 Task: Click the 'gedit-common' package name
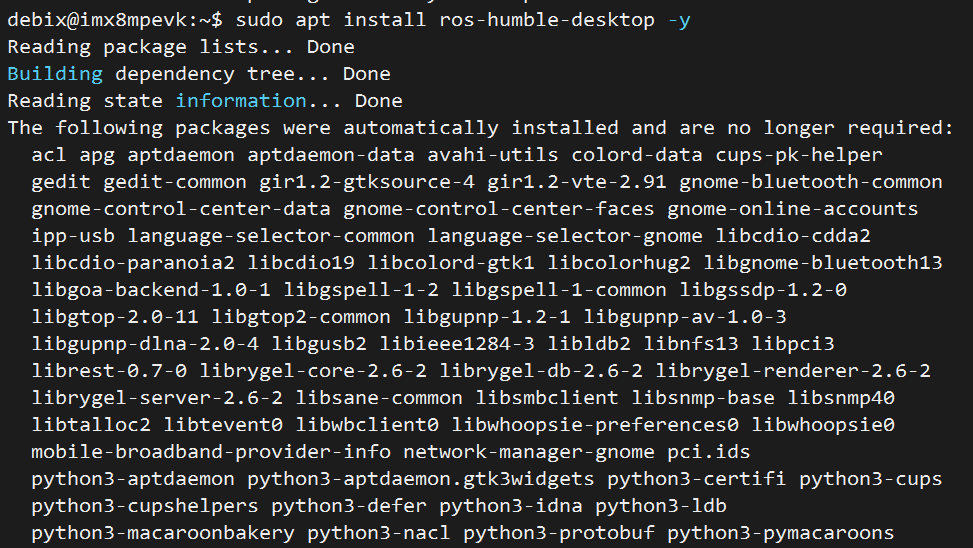pyautogui.click(x=175, y=182)
